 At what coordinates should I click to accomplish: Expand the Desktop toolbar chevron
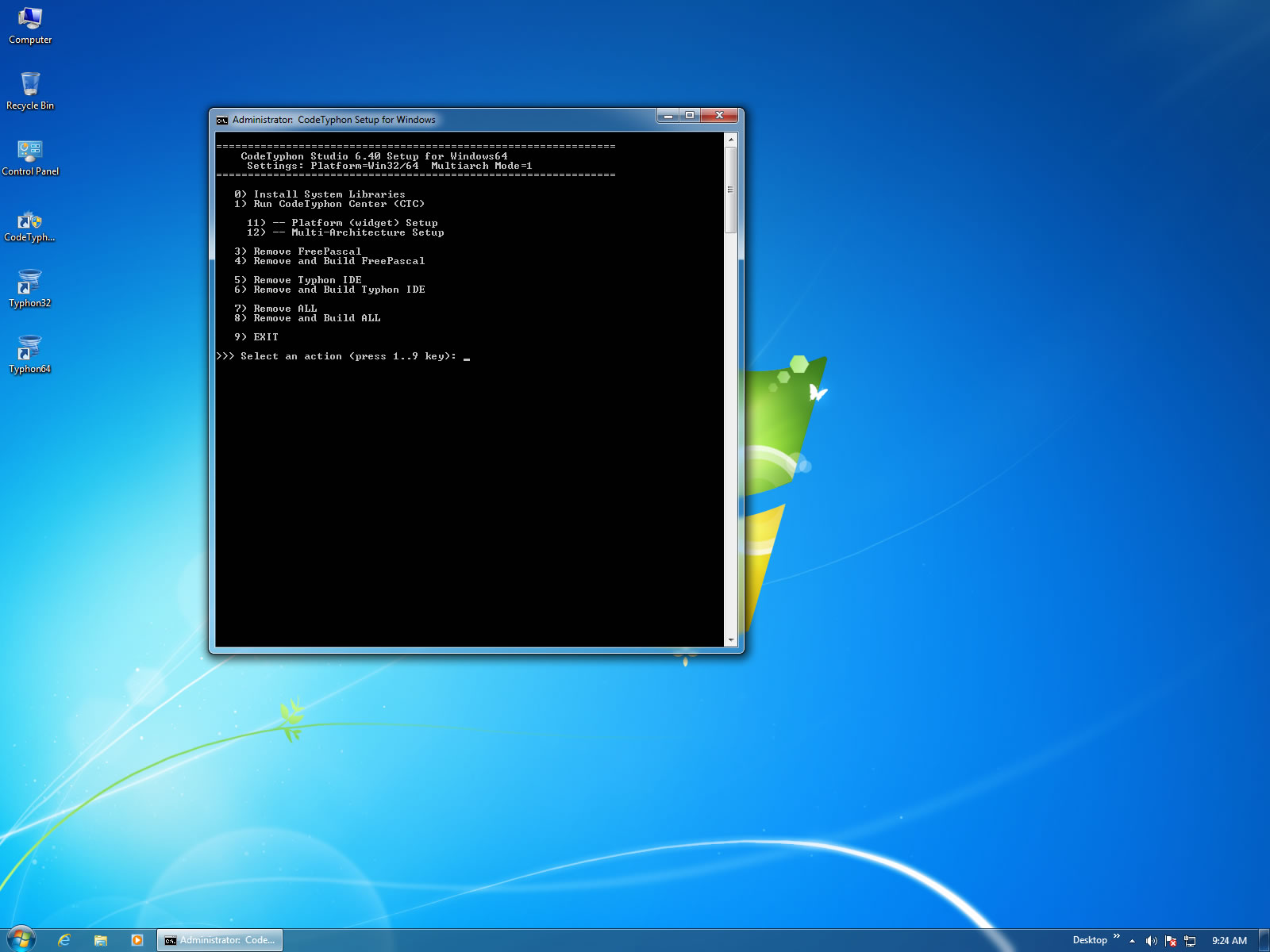tap(1117, 937)
